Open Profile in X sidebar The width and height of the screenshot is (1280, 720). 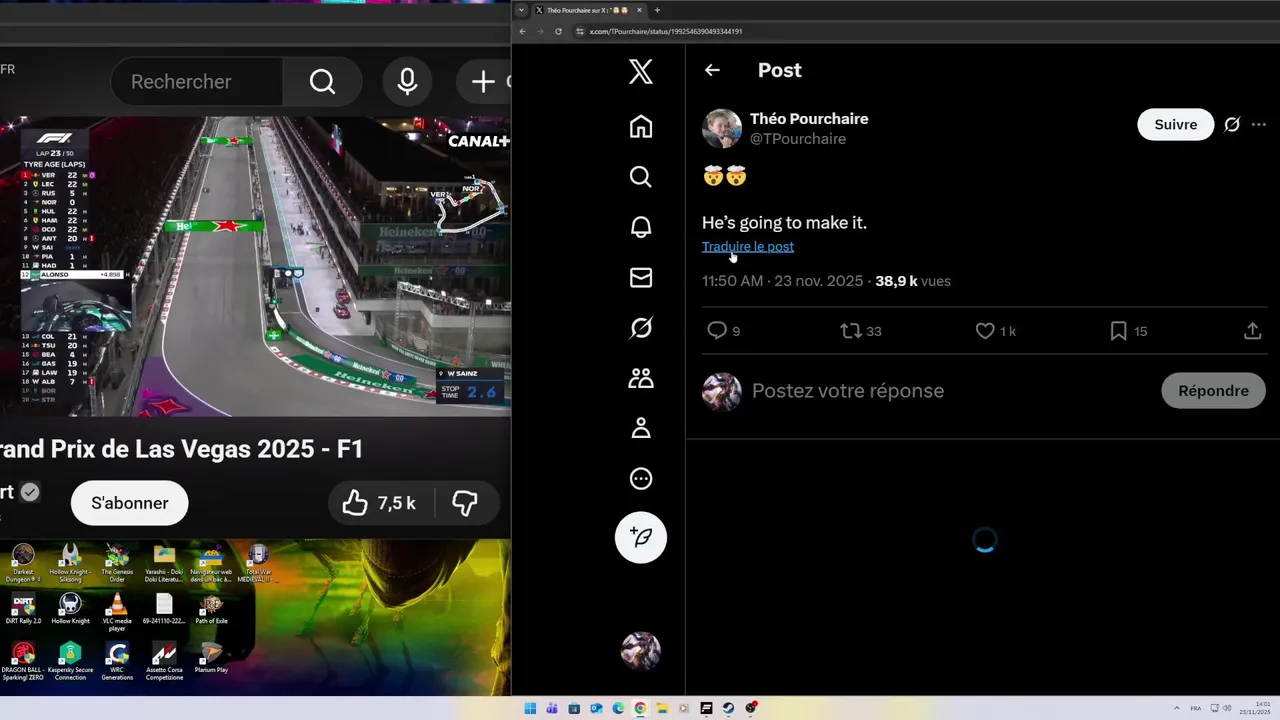(641, 428)
